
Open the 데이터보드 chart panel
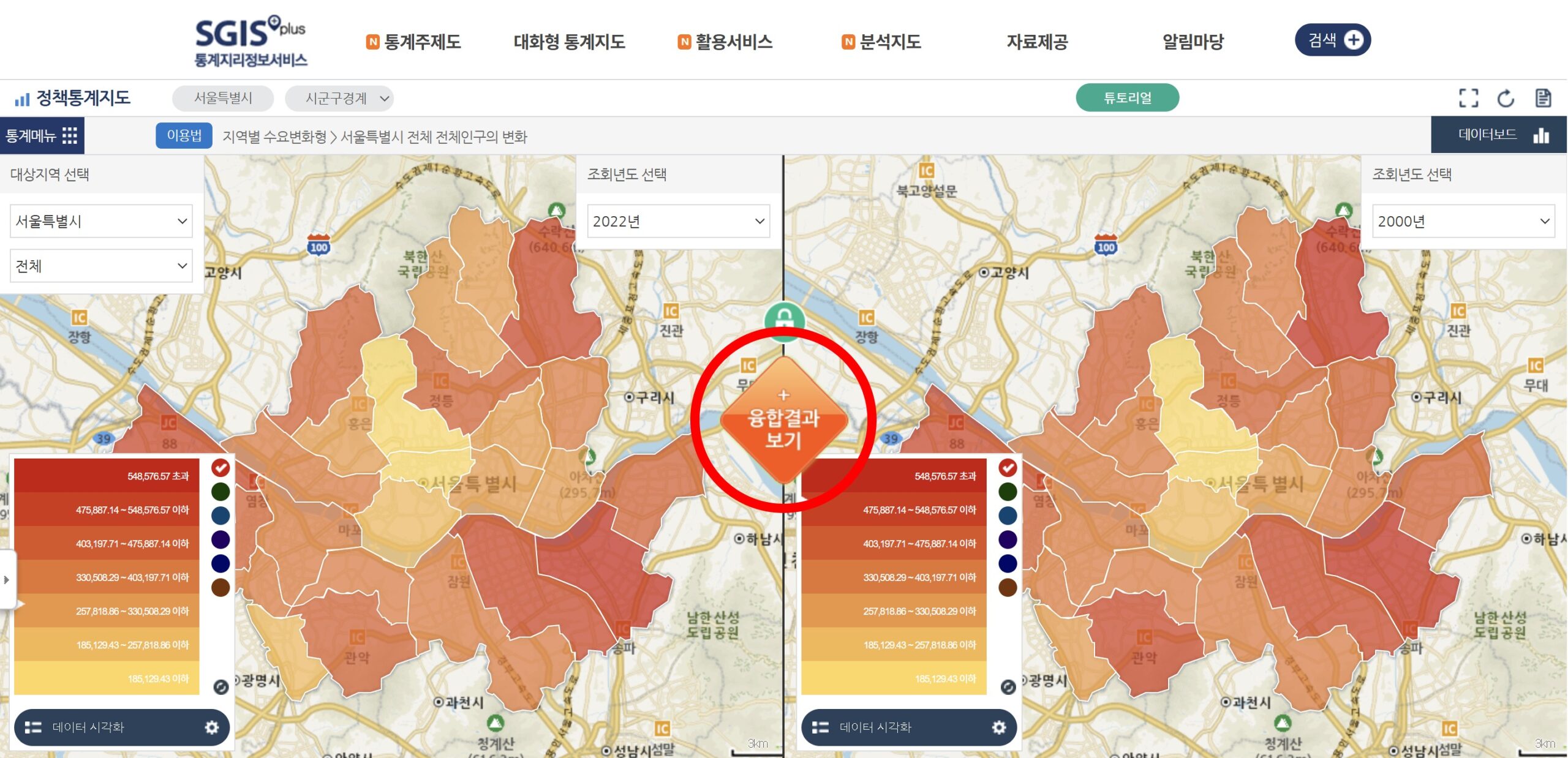pos(1498,135)
